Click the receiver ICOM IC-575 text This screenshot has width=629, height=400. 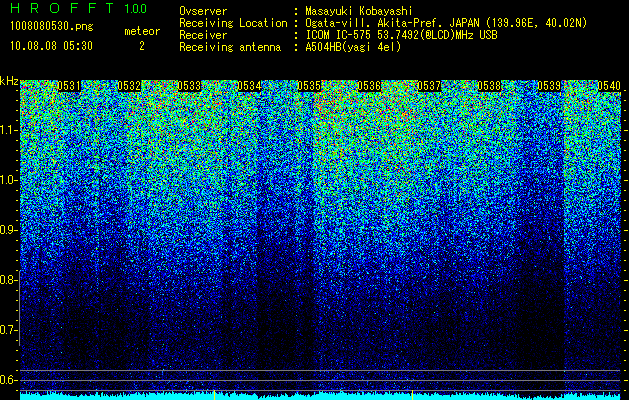[401, 35]
